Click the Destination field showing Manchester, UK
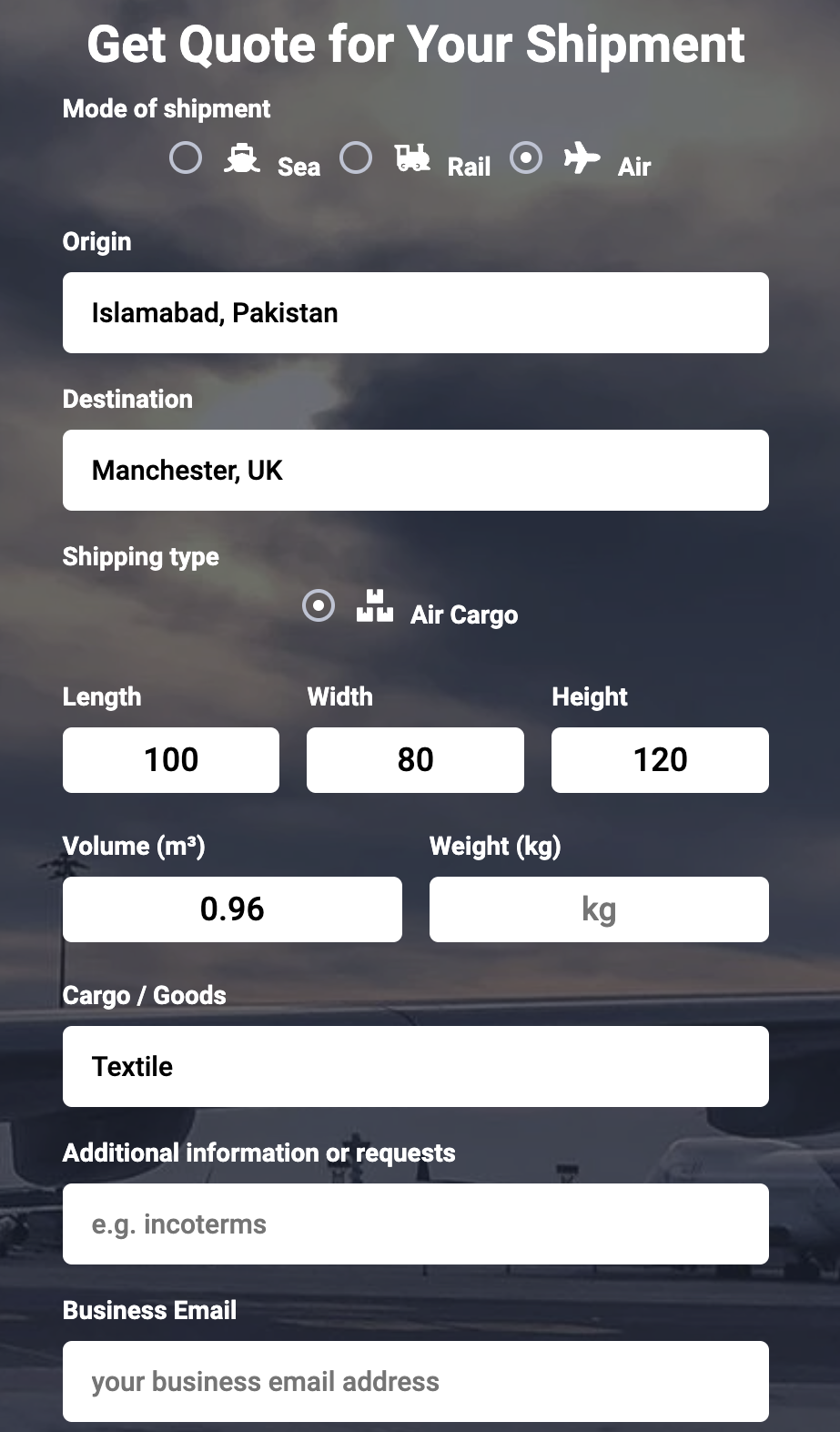This screenshot has width=840, height=1432. click(x=416, y=471)
